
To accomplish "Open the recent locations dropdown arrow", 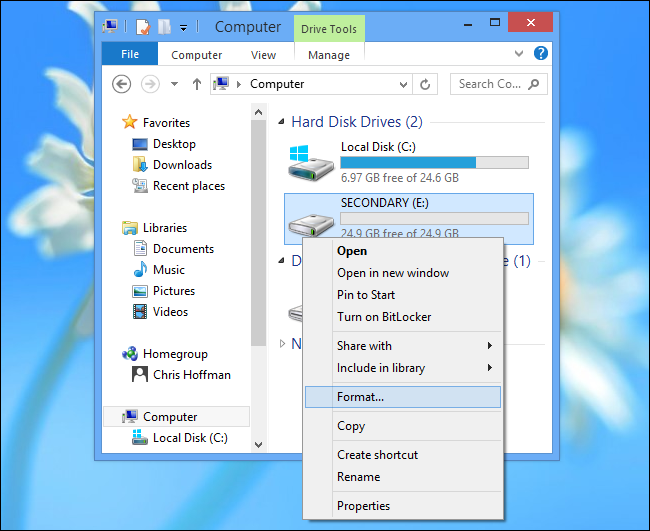I will click(175, 84).
